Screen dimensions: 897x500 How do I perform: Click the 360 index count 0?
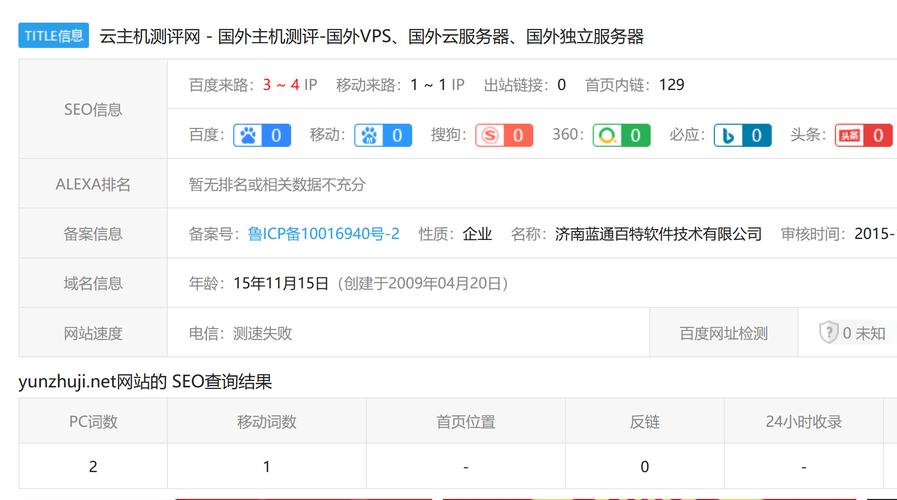tap(636, 136)
